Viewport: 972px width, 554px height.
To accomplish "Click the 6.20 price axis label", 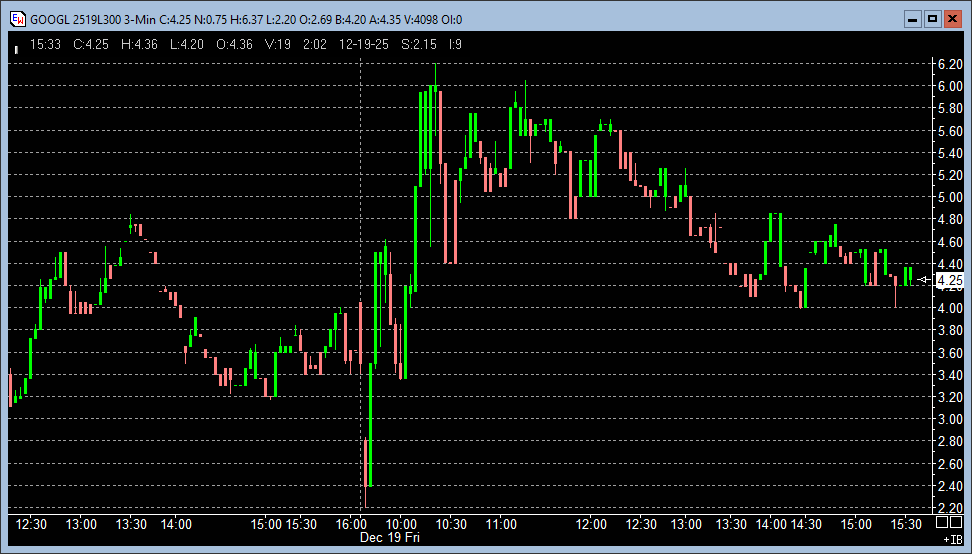I will coord(949,64).
